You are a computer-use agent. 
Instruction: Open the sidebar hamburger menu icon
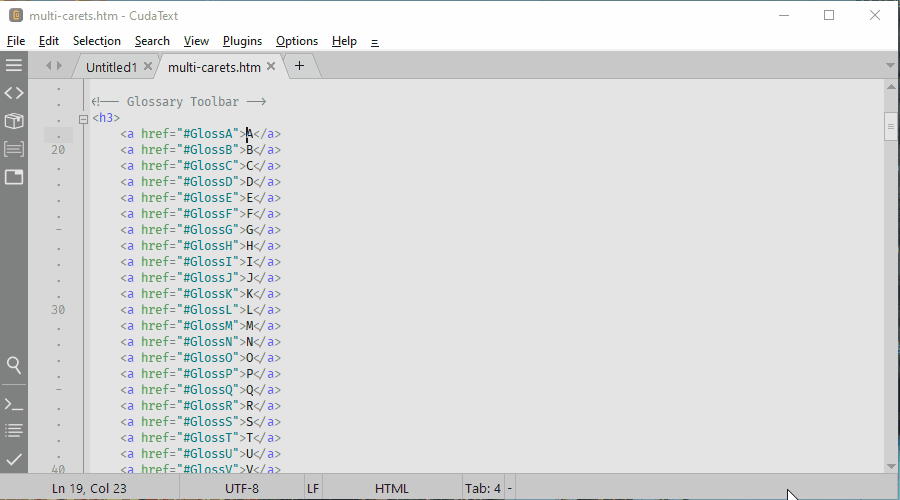tap(14, 65)
